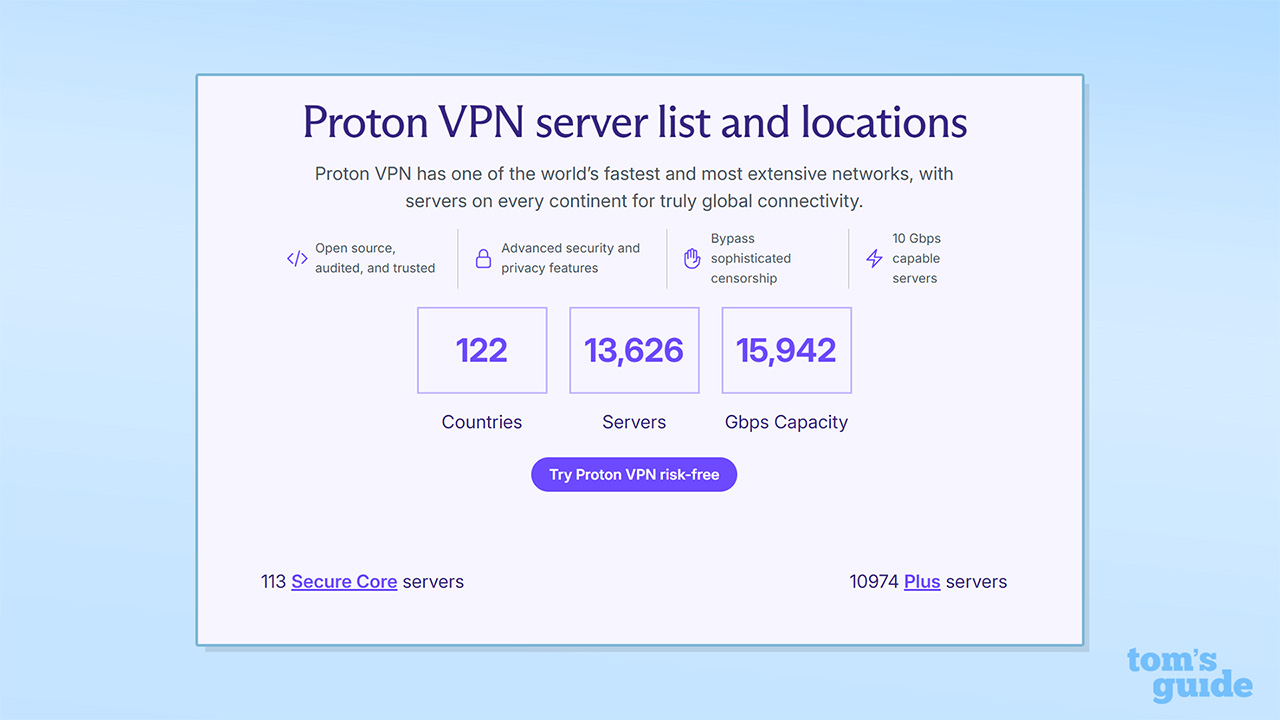Open the Plus servers link
This screenshot has height=720, width=1280.
point(922,582)
